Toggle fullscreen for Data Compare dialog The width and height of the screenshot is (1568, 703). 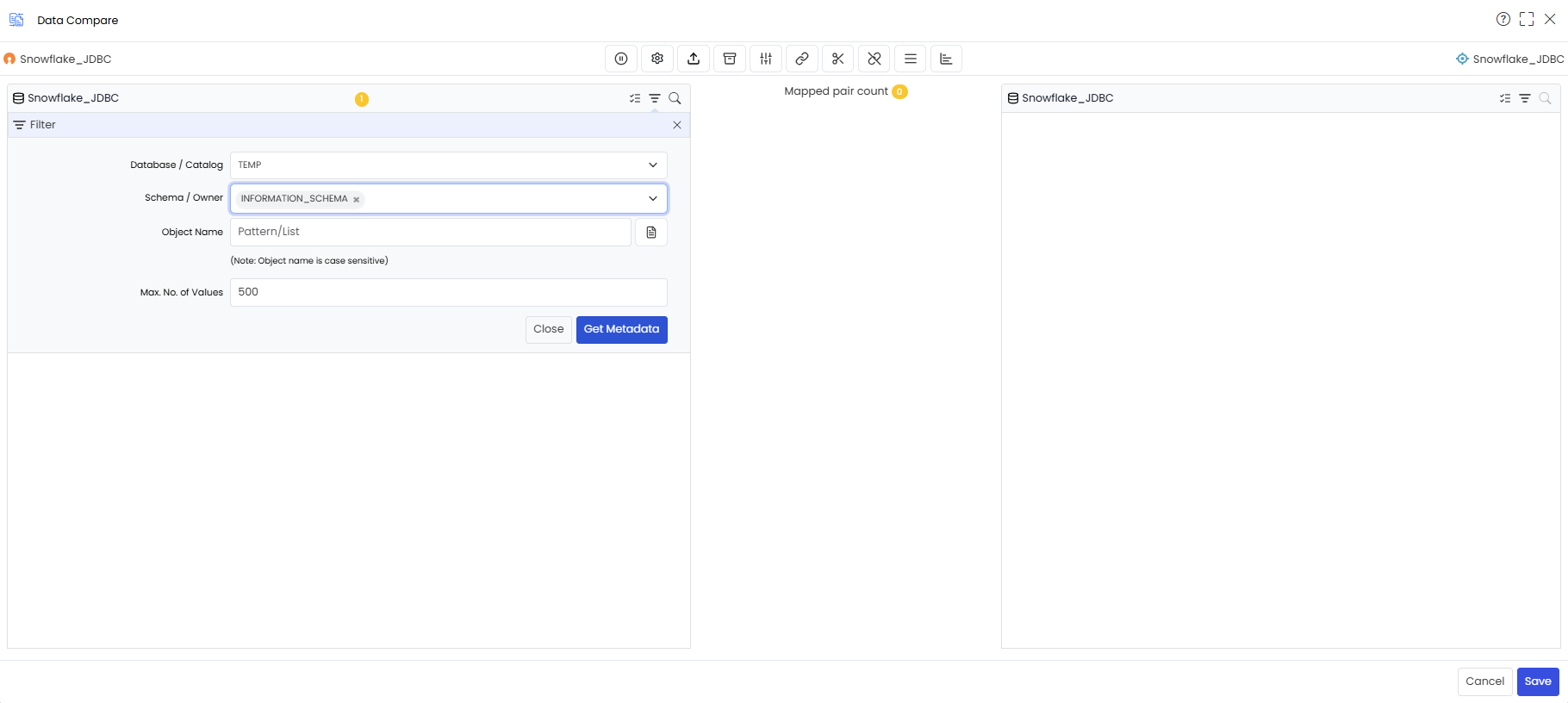point(1527,19)
